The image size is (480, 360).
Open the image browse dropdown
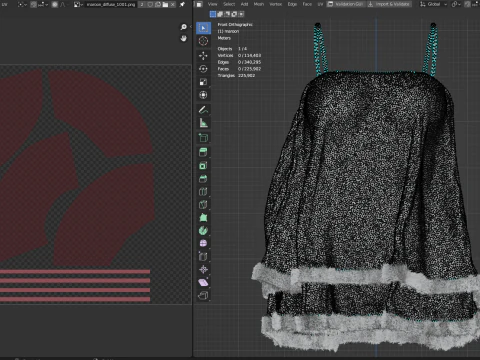(78, 4)
